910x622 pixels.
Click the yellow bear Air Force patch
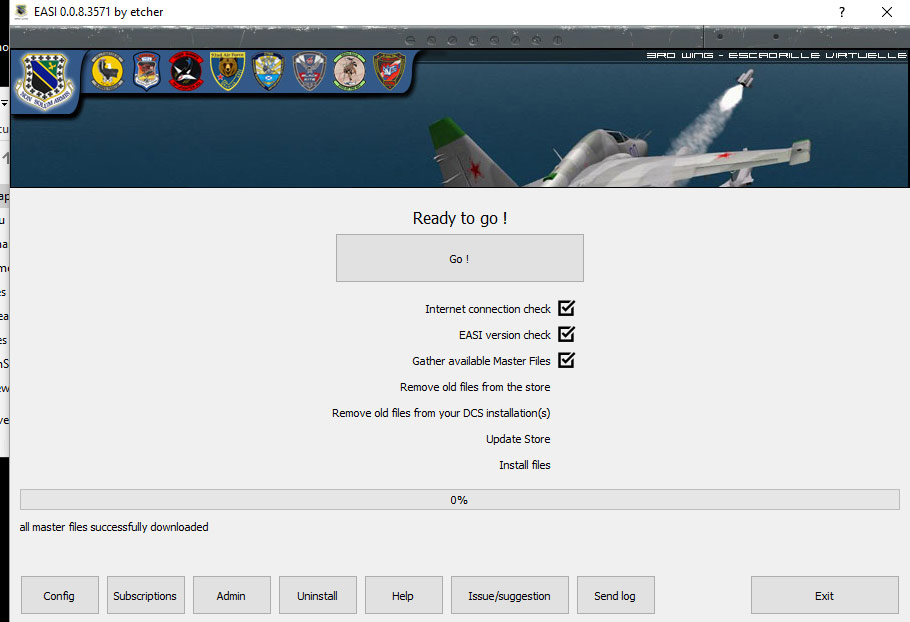tap(228, 71)
